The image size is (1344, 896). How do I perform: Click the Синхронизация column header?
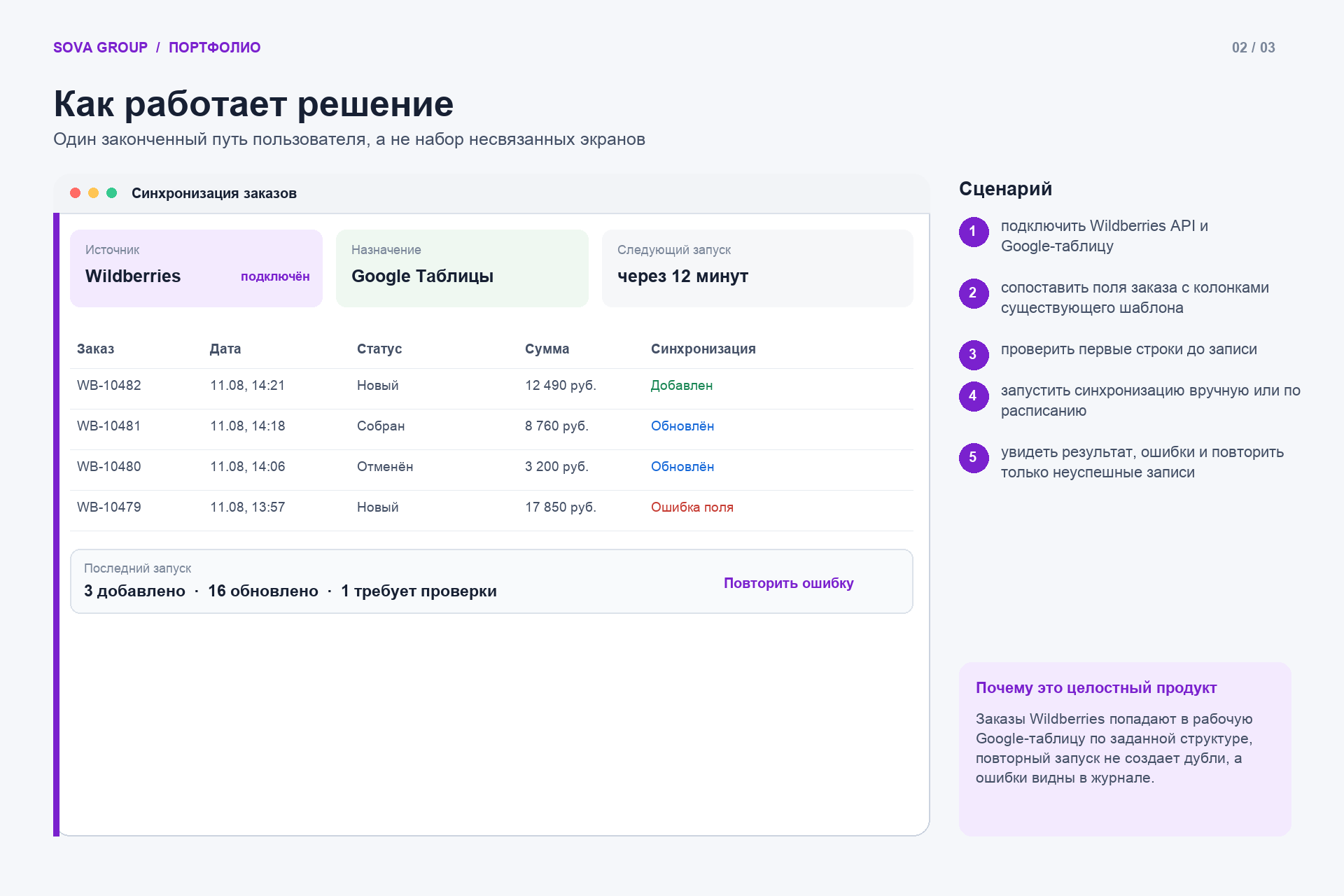[x=703, y=349]
